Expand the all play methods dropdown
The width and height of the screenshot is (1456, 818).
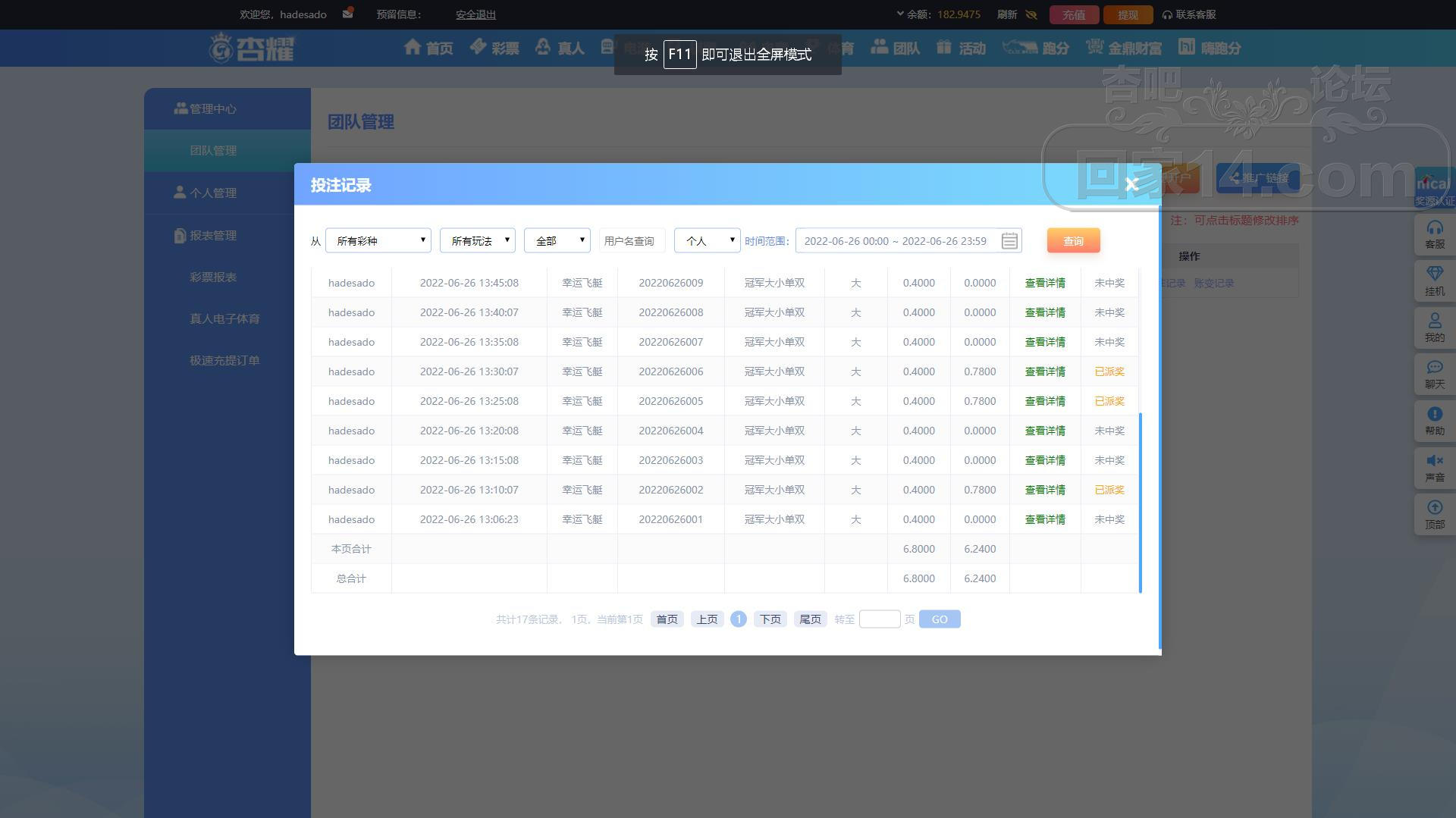click(x=478, y=241)
